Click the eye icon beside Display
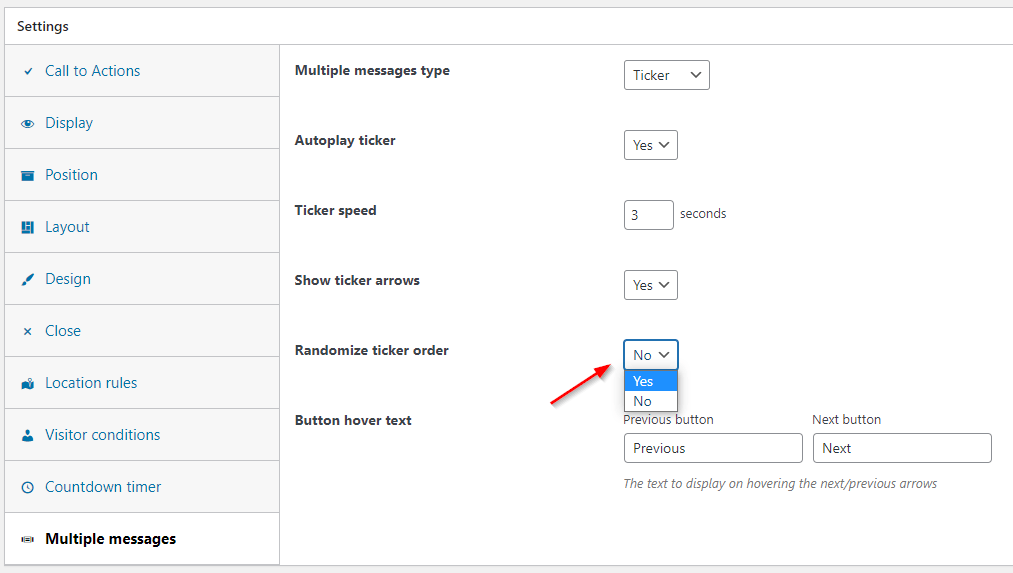 click(27, 123)
